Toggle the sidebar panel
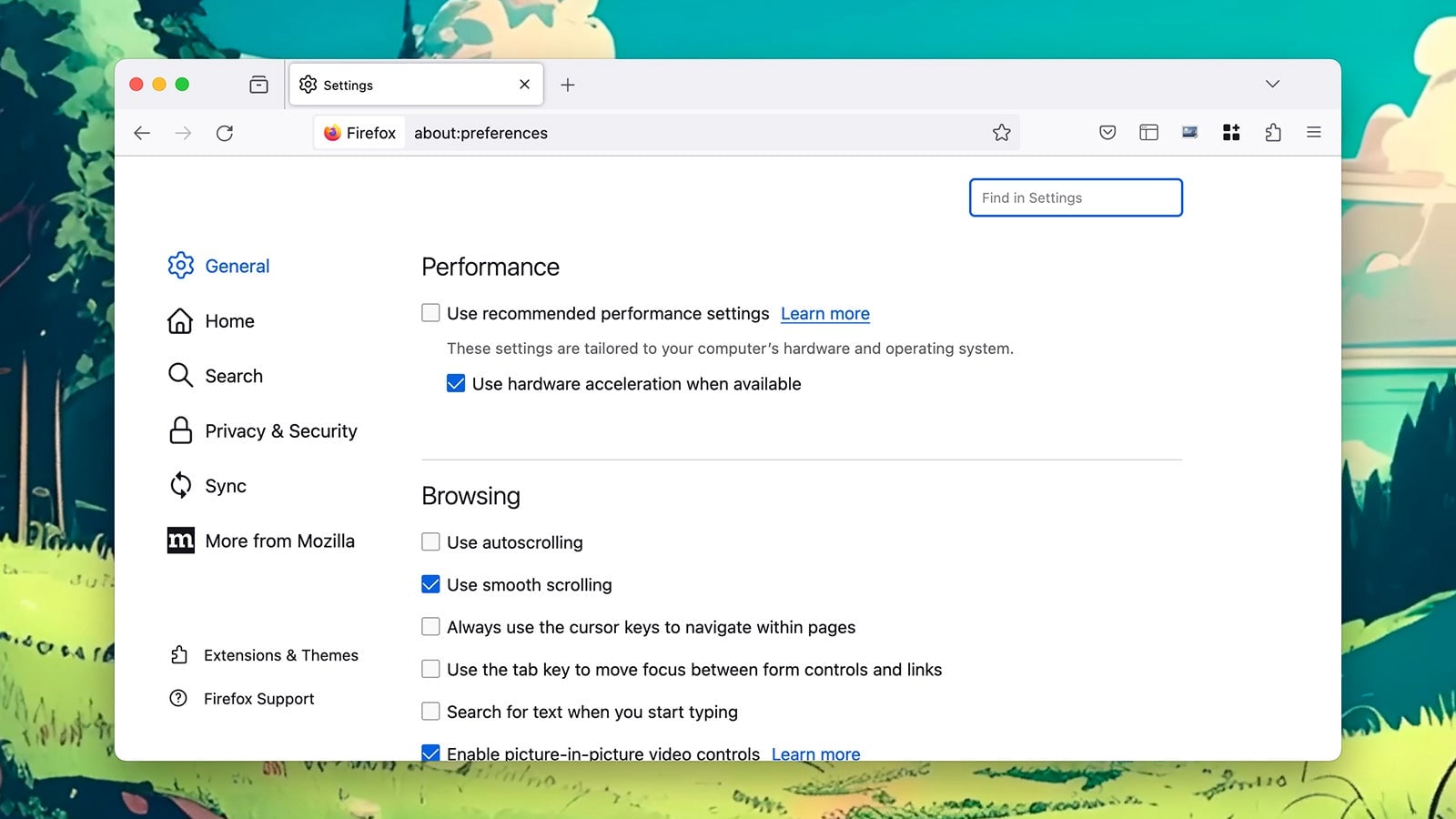The image size is (1456, 819). 1148,132
